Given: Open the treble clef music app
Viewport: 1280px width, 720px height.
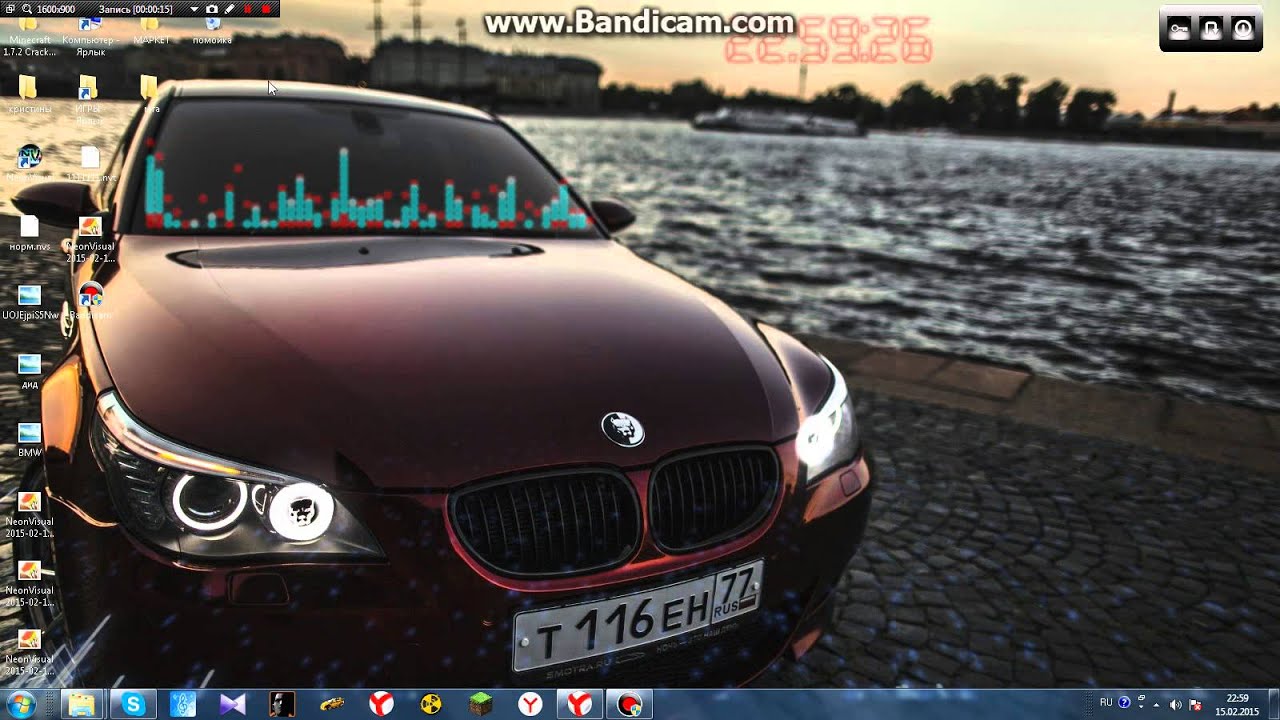Looking at the screenshot, I should [183, 705].
